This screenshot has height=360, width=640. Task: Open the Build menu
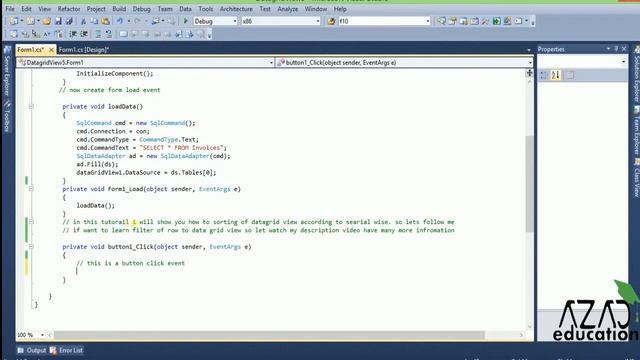[x=119, y=9]
